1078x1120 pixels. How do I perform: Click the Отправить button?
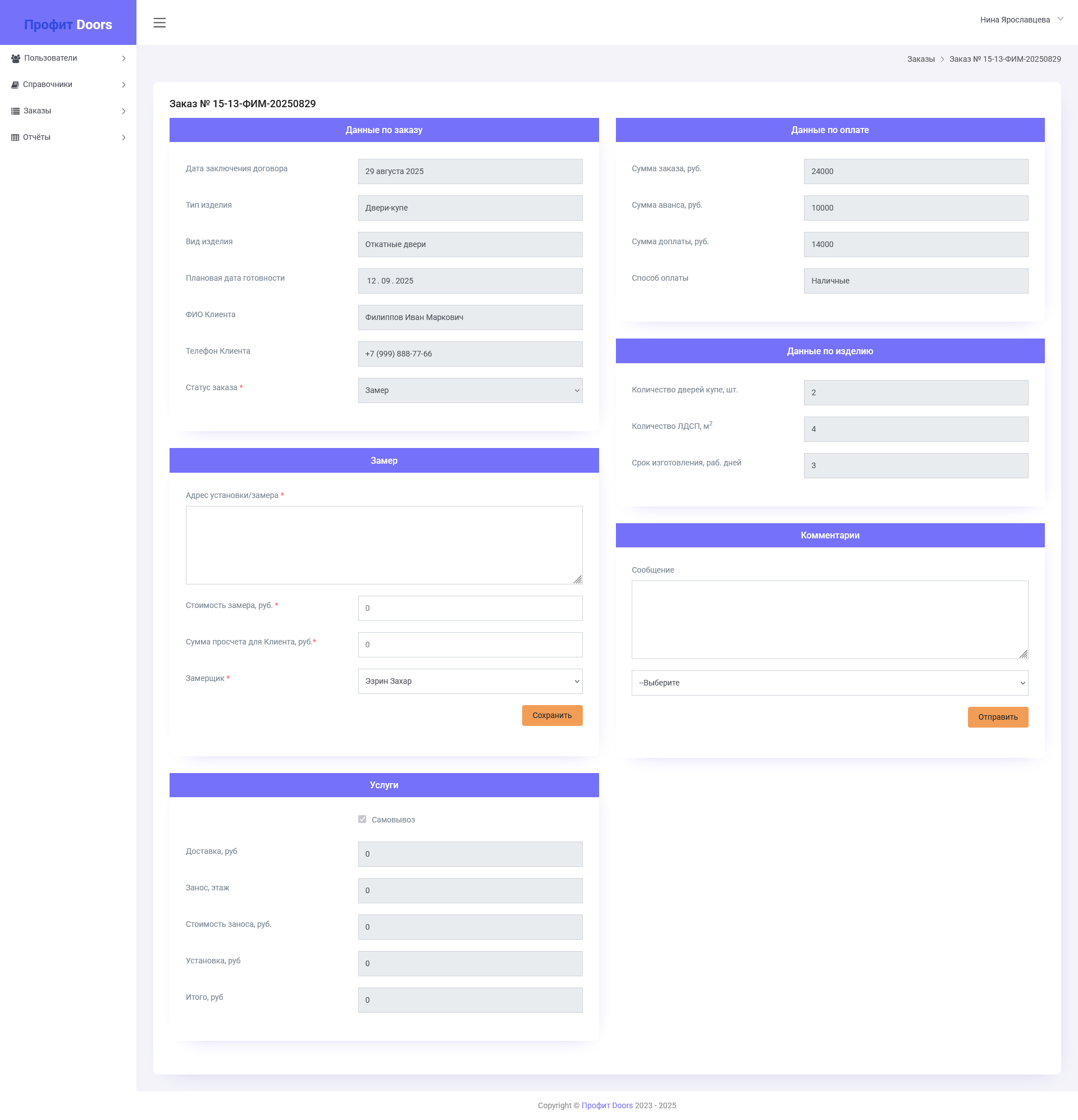pos(997,717)
